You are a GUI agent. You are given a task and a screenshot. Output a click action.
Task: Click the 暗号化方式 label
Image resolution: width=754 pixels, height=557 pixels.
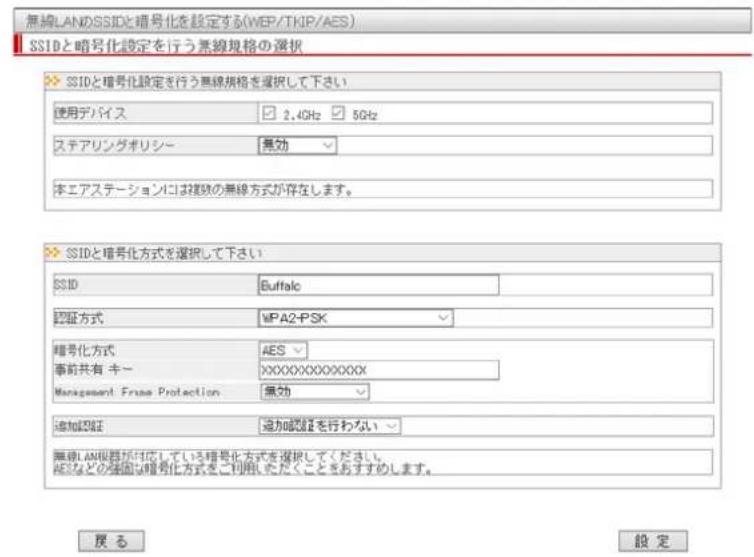point(84,350)
